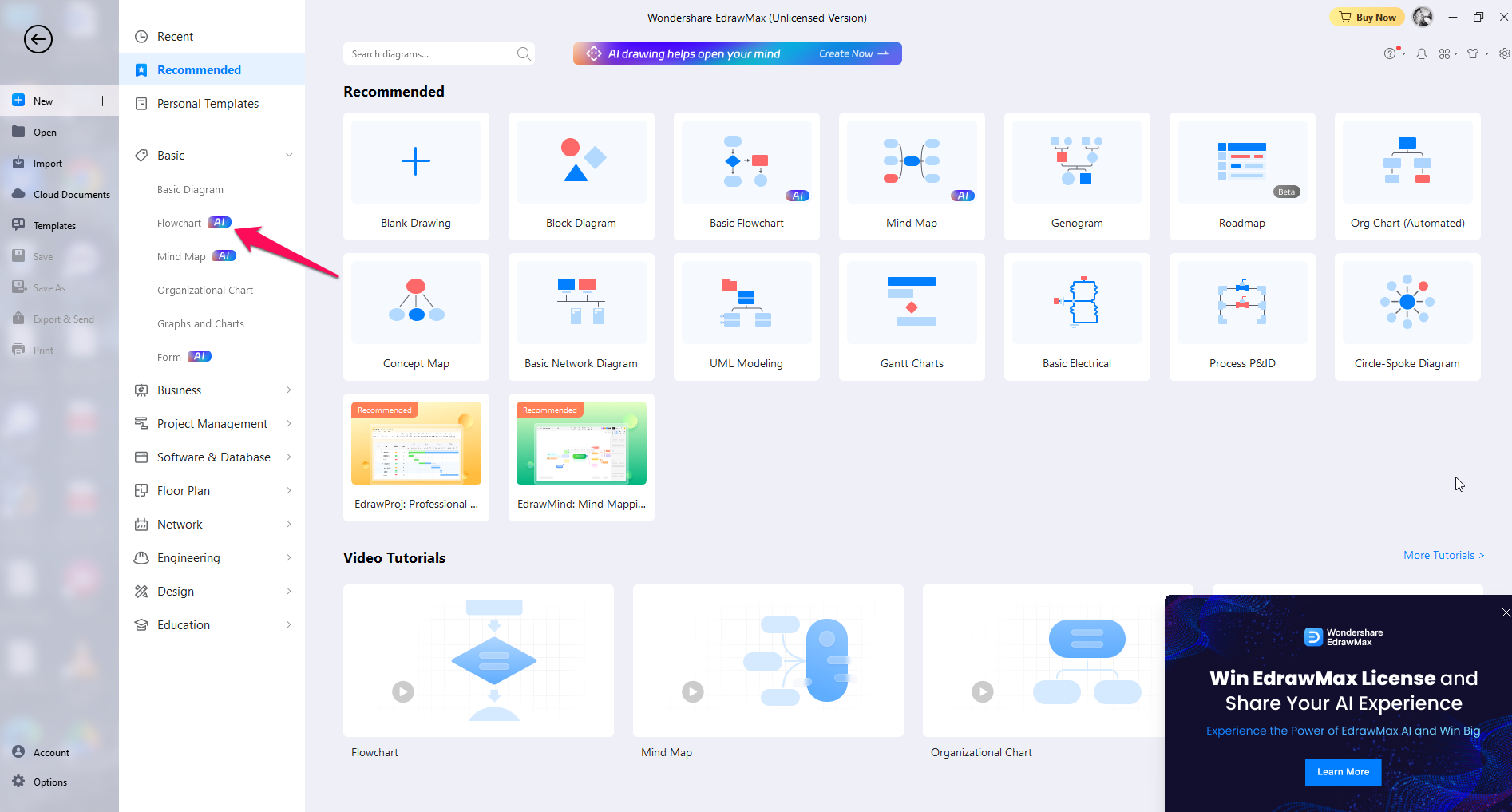The width and height of the screenshot is (1512, 812).
Task: Open the Circle-Spoke Diagram template
Action: (x=1407, y=317)
